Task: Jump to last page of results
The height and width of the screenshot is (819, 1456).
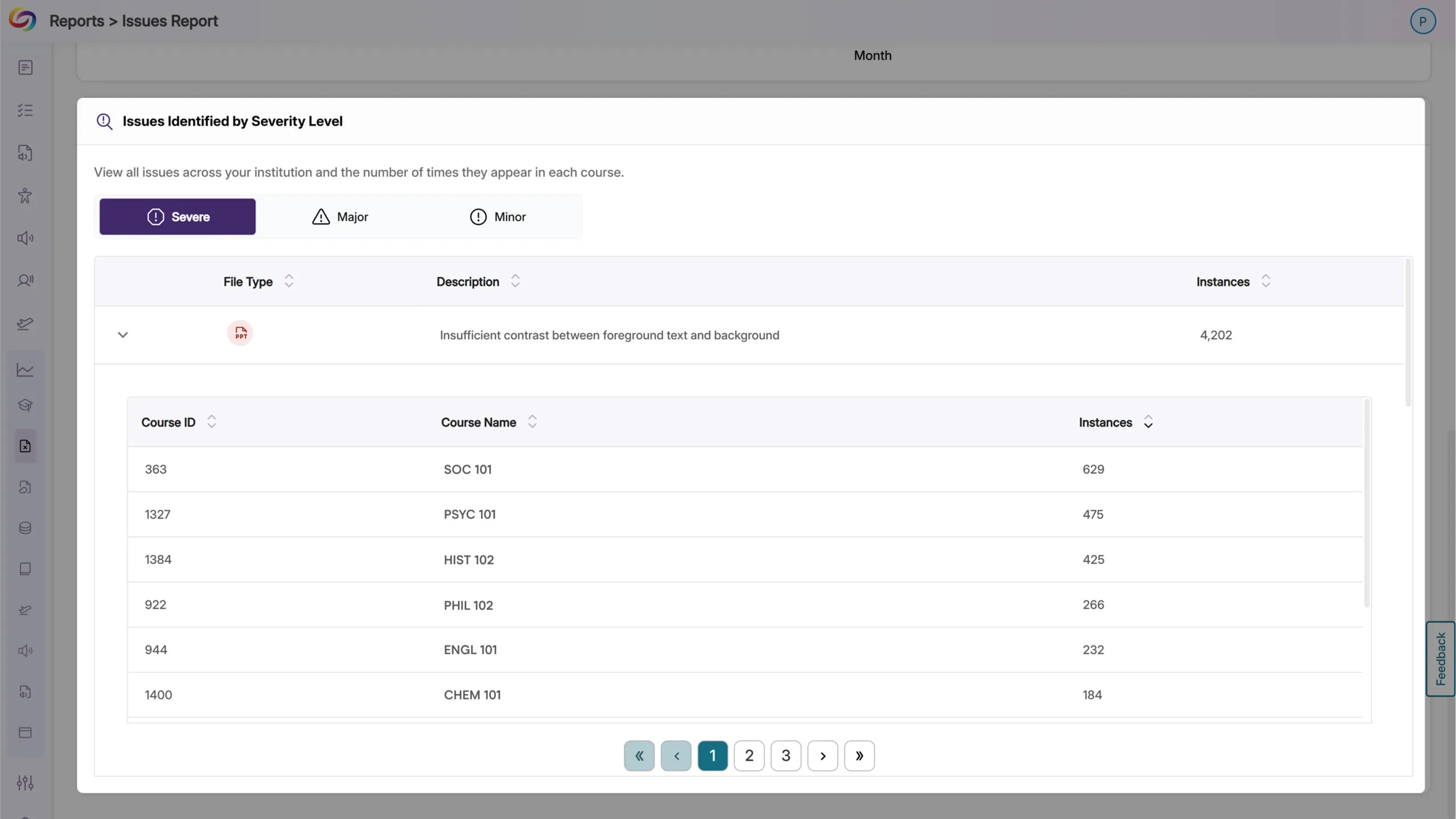Action: pyautogui.click(x=859, y=755)
